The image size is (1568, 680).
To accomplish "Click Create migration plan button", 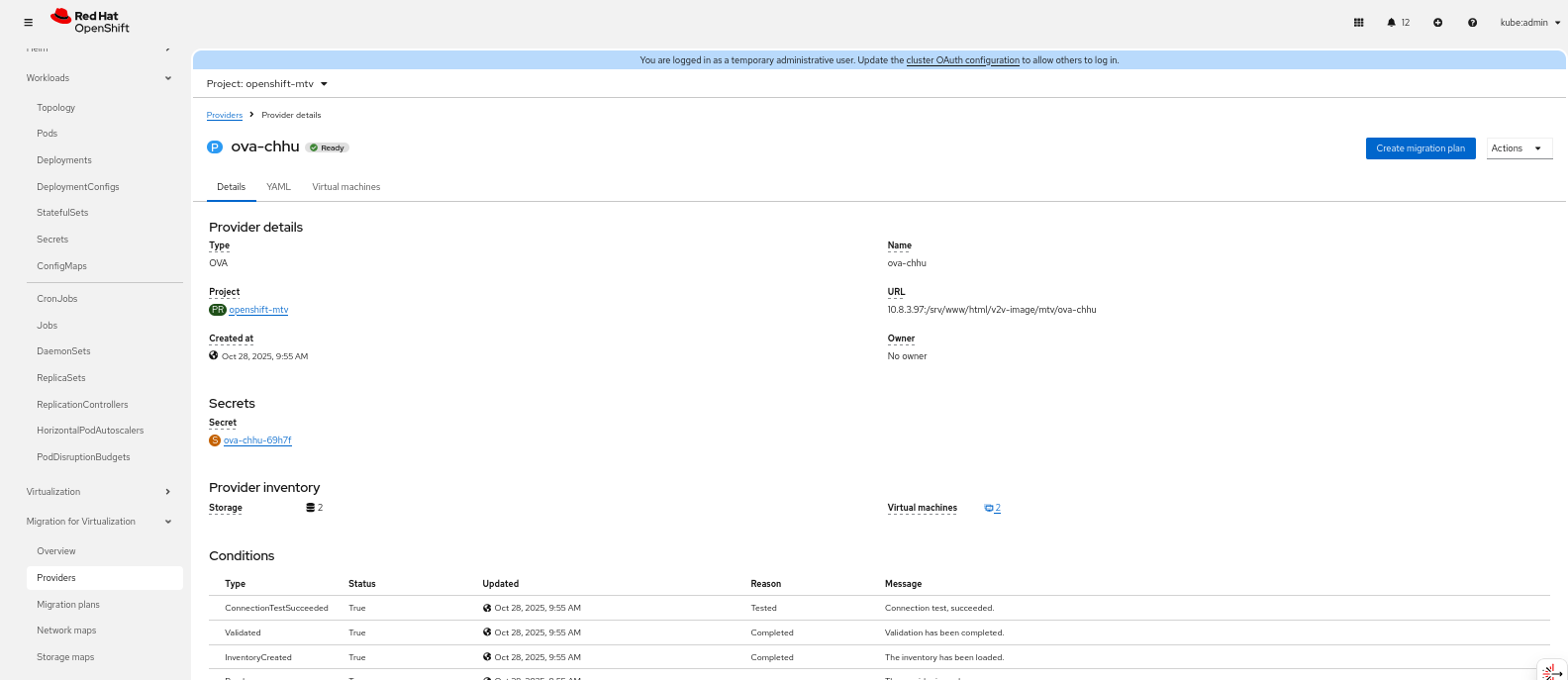I will (x=1421, y=148).
